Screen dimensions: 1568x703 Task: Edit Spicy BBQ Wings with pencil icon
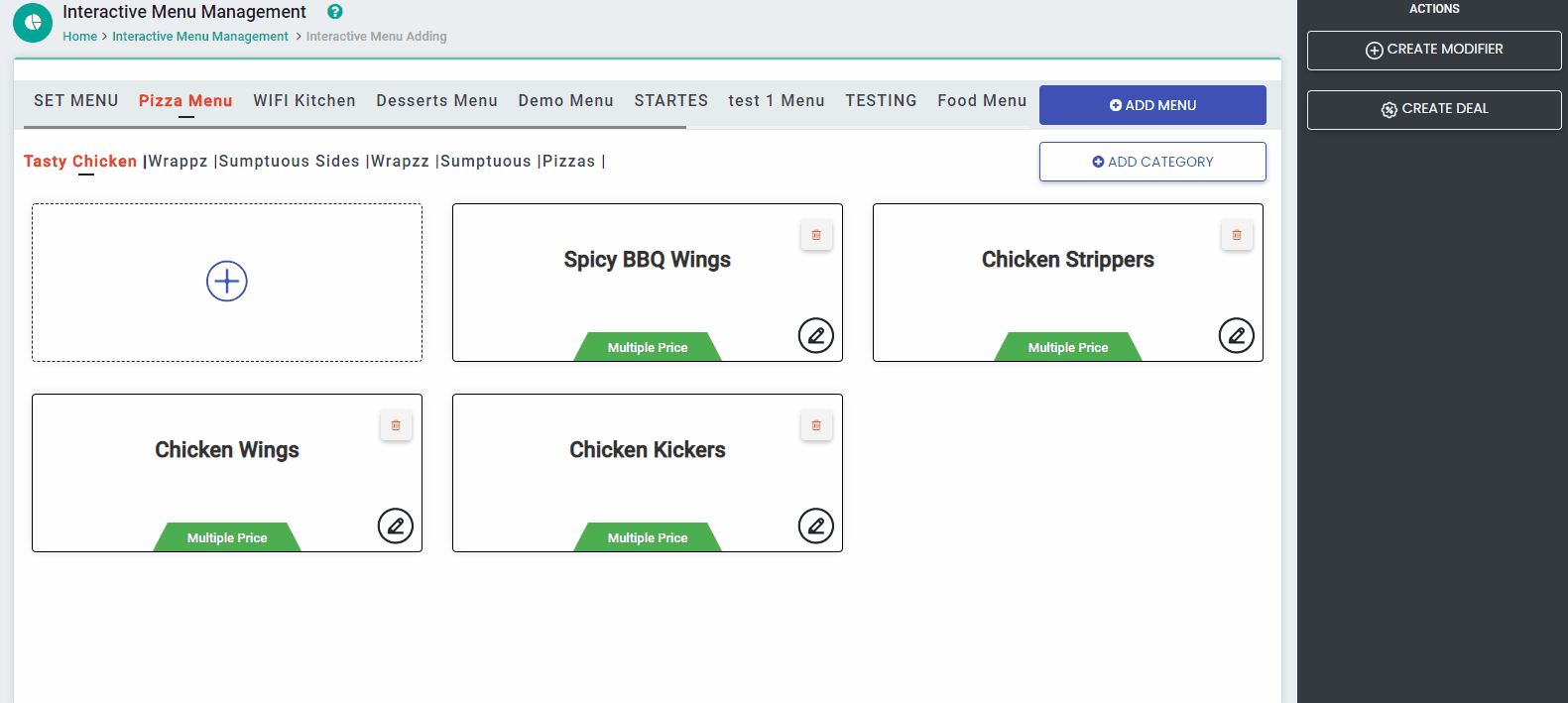click(816, 336)
